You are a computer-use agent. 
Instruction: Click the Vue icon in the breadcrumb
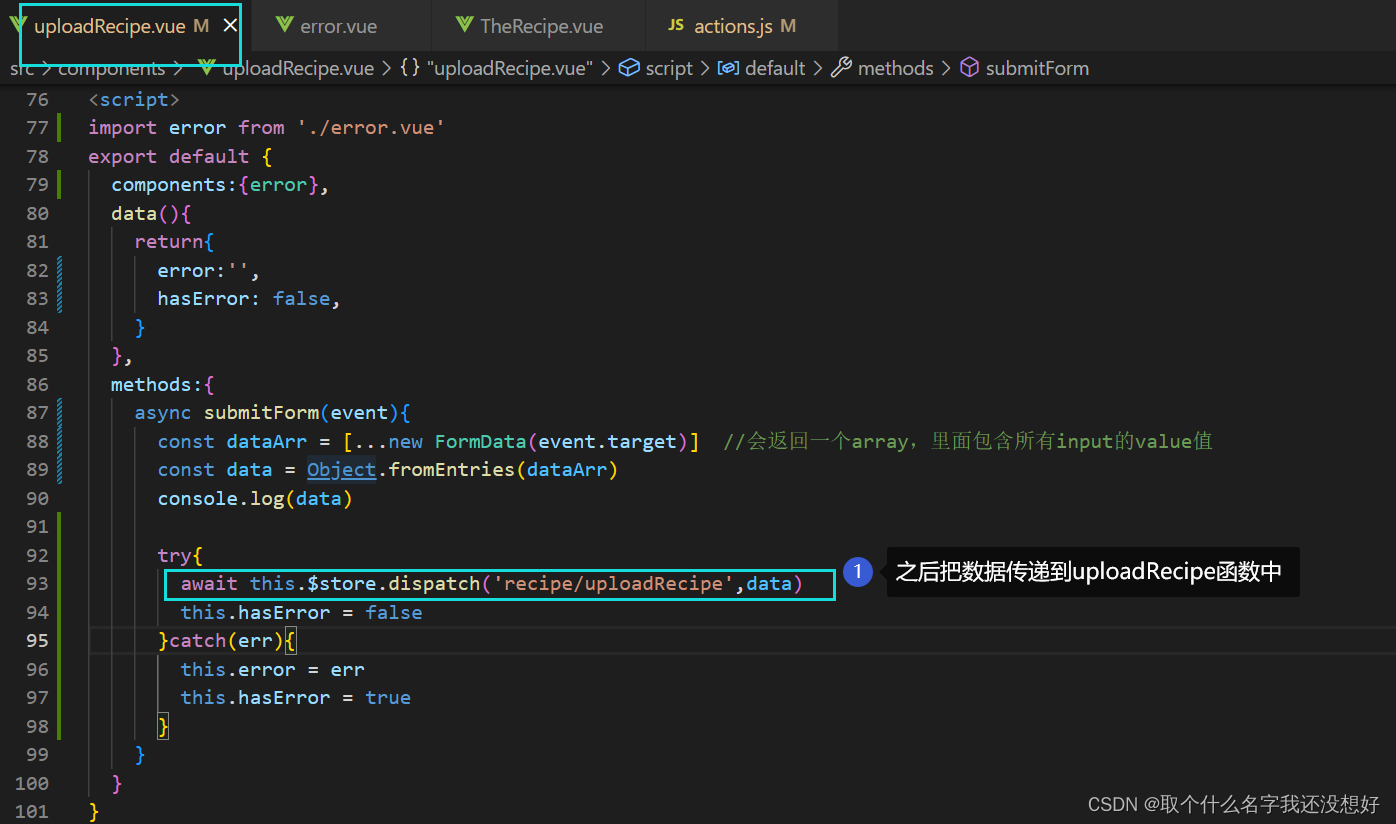[207, 68]
